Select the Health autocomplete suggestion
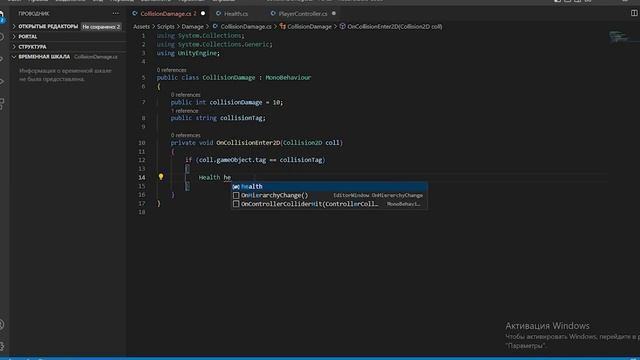The image size is (640, 360). pyautogui.click(x=329, y=187)
